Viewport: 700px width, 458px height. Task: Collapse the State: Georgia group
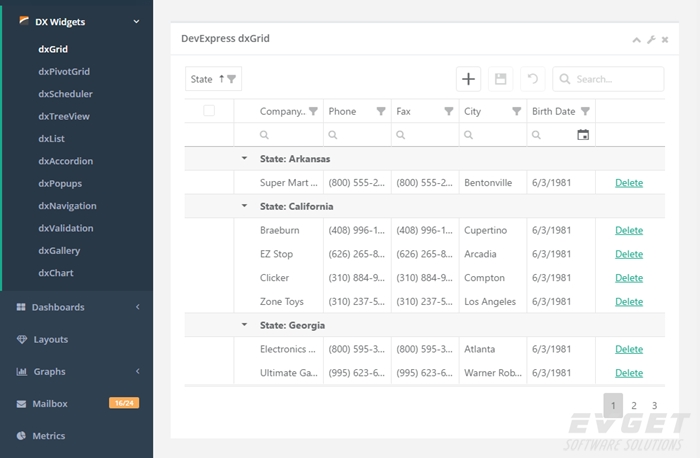click(244, 325)
